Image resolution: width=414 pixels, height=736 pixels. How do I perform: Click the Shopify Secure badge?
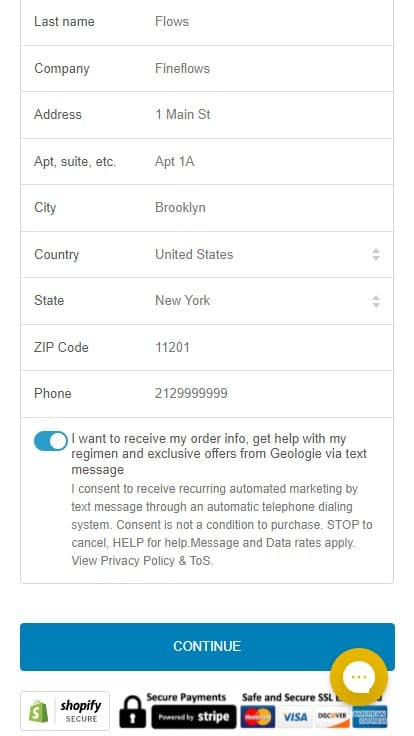(x=65, y=711)
